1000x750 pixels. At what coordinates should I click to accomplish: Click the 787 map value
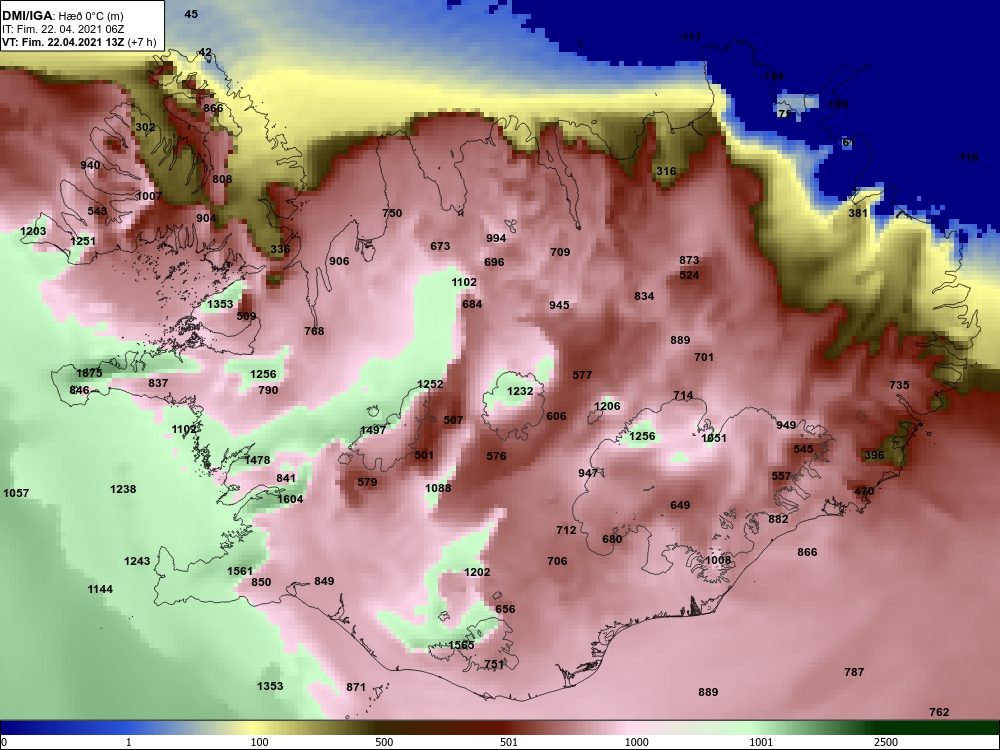[x=854, y=672]
